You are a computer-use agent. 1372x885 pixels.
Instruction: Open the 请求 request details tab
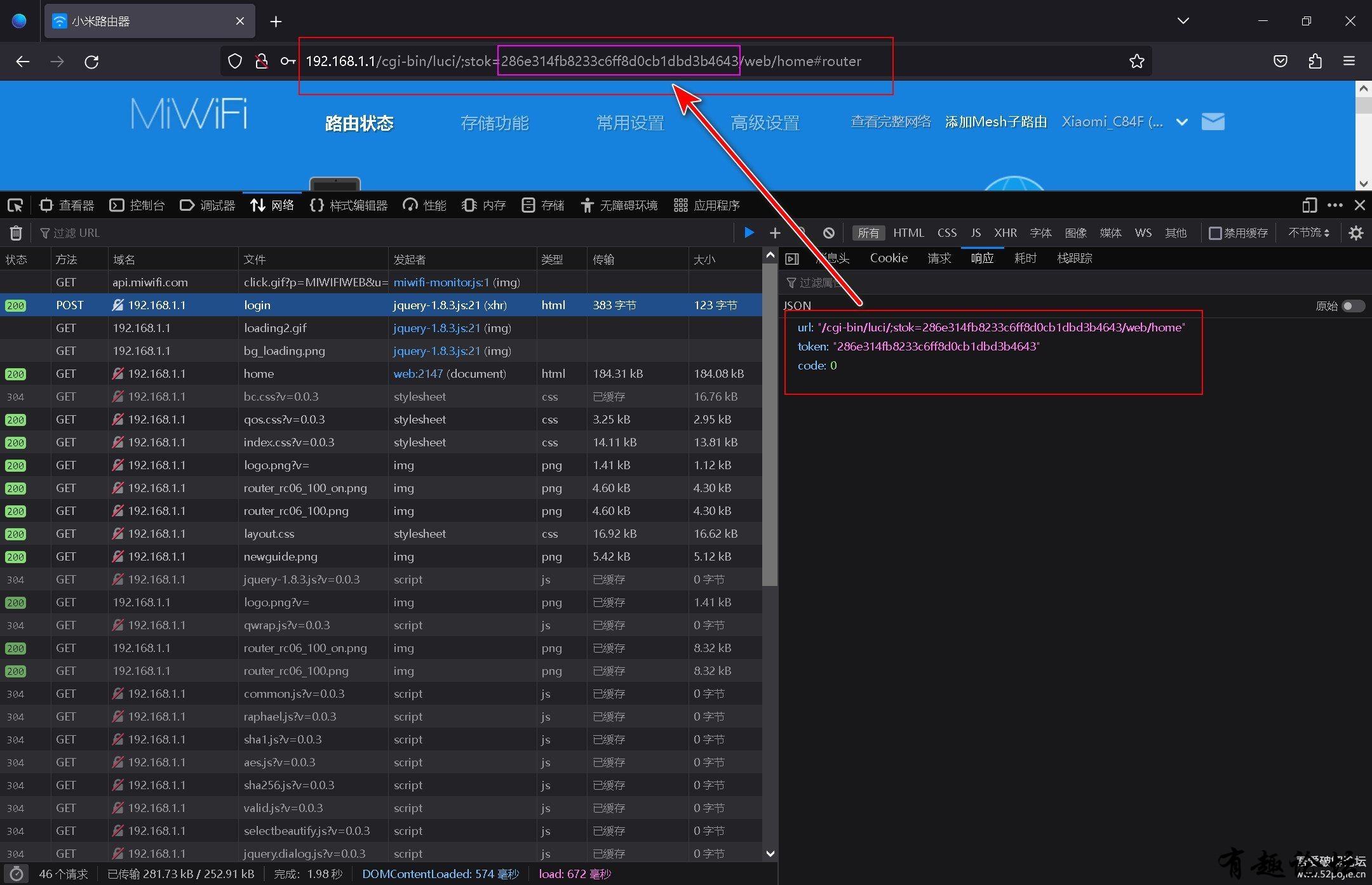[x=939, y=258]
